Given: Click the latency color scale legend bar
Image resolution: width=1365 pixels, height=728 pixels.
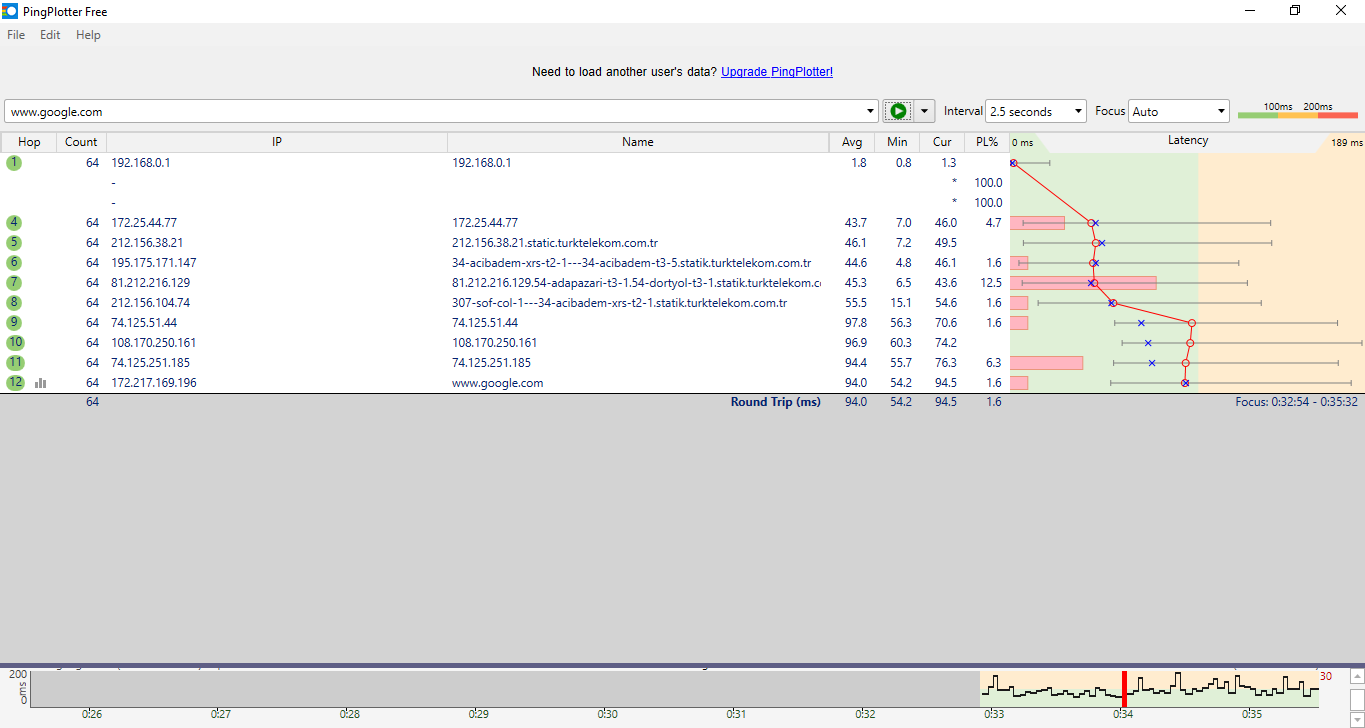Looking at the screenshot, I should coord(1298,115).
